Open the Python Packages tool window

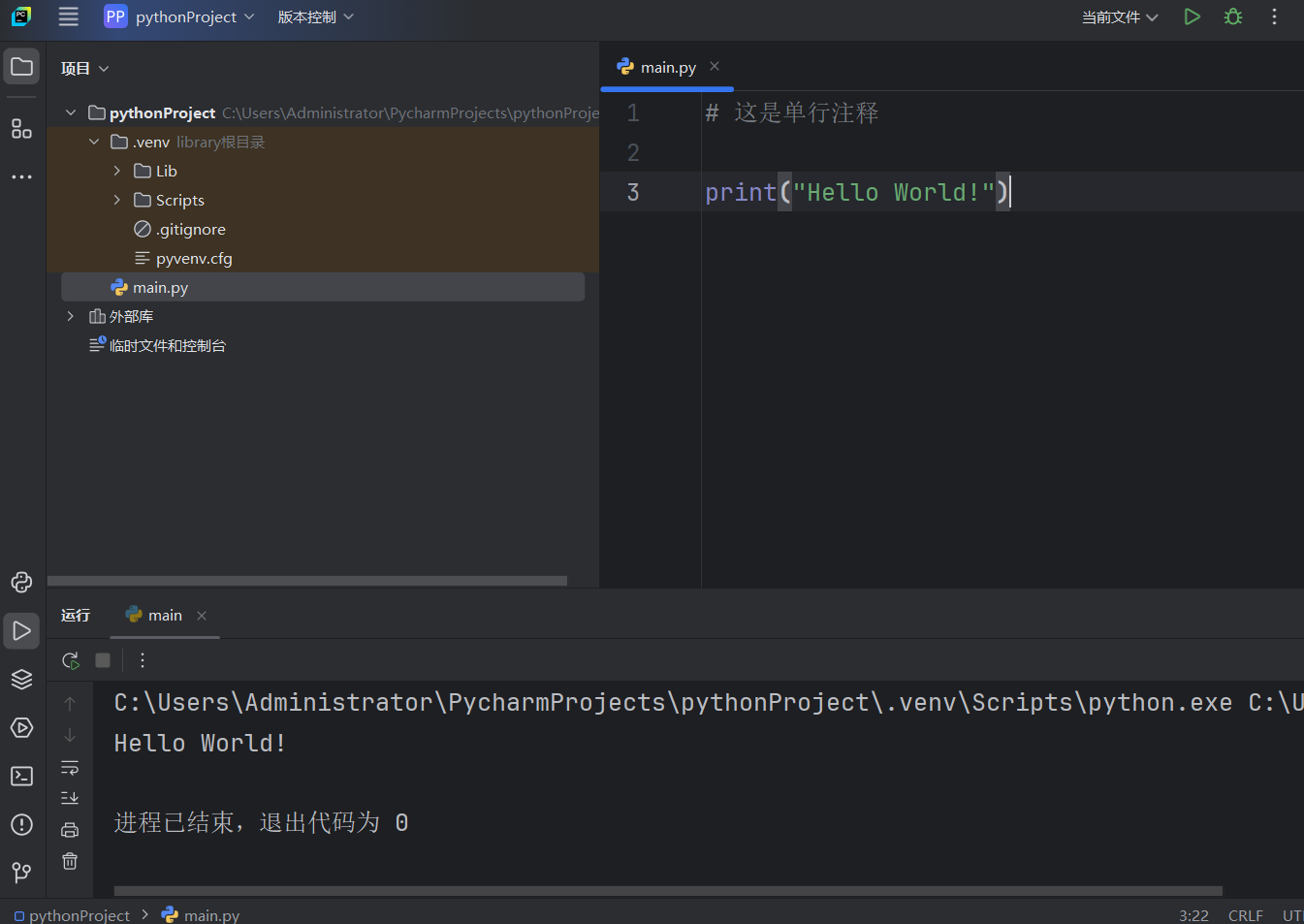(21, 679)
